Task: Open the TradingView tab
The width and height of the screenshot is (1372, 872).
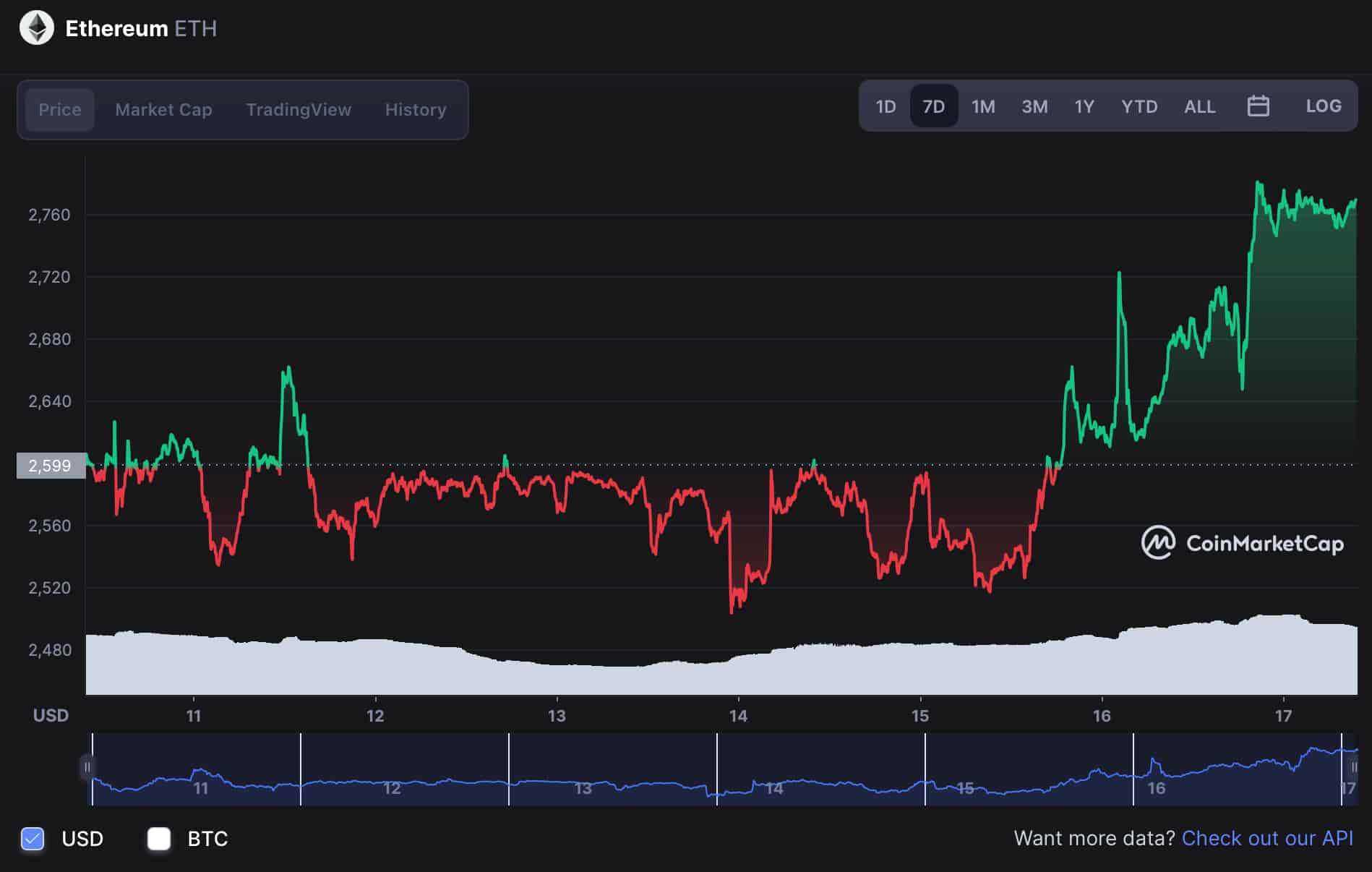Action: pyautogui.click(x=299, y=109)
